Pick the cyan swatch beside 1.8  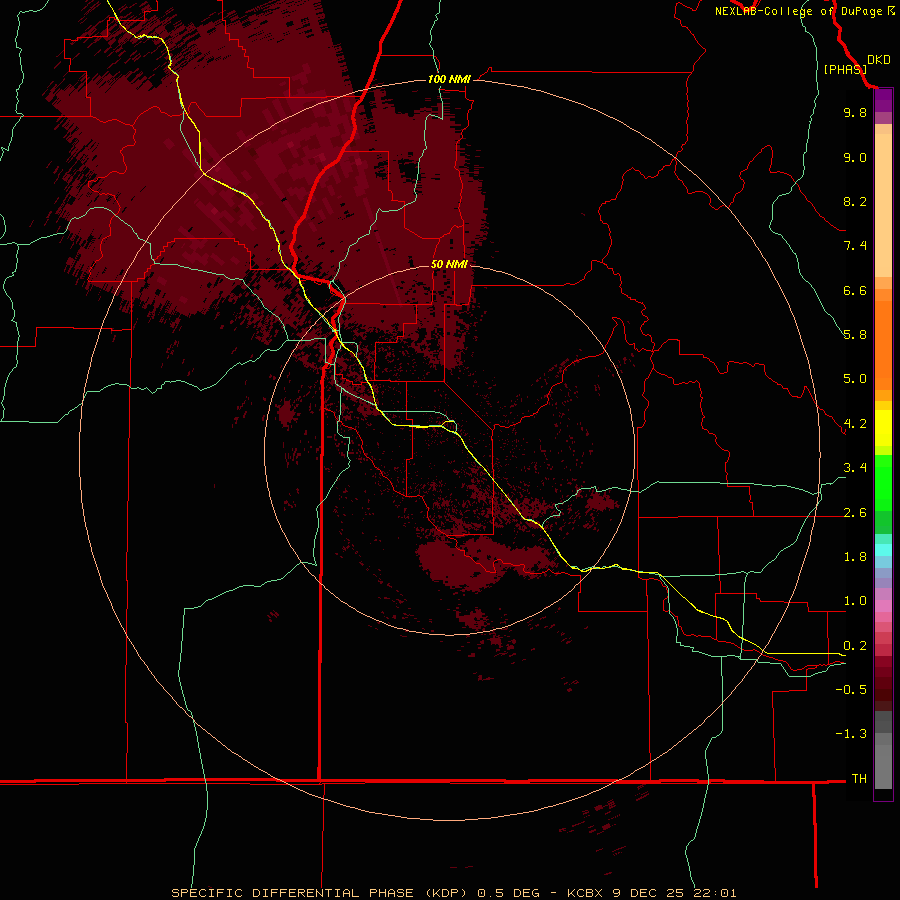[x=883, y=550]
